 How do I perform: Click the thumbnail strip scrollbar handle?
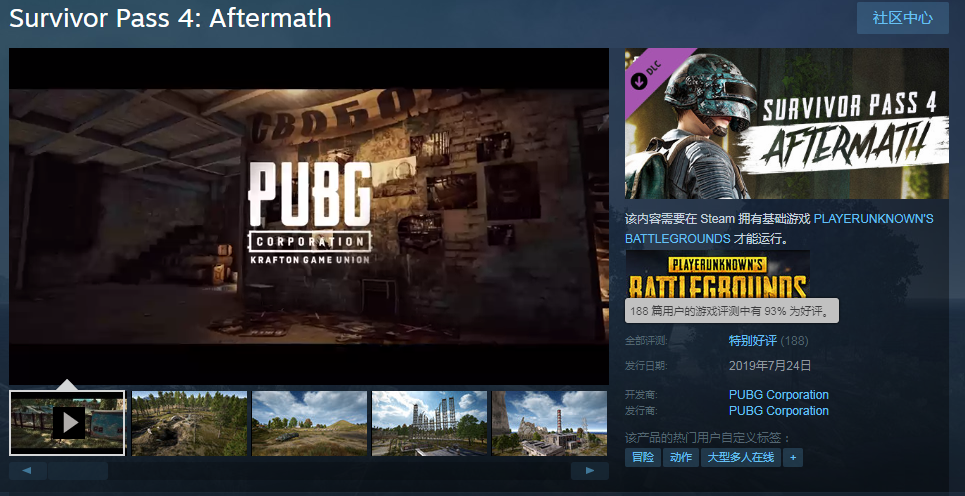[78, 471]
